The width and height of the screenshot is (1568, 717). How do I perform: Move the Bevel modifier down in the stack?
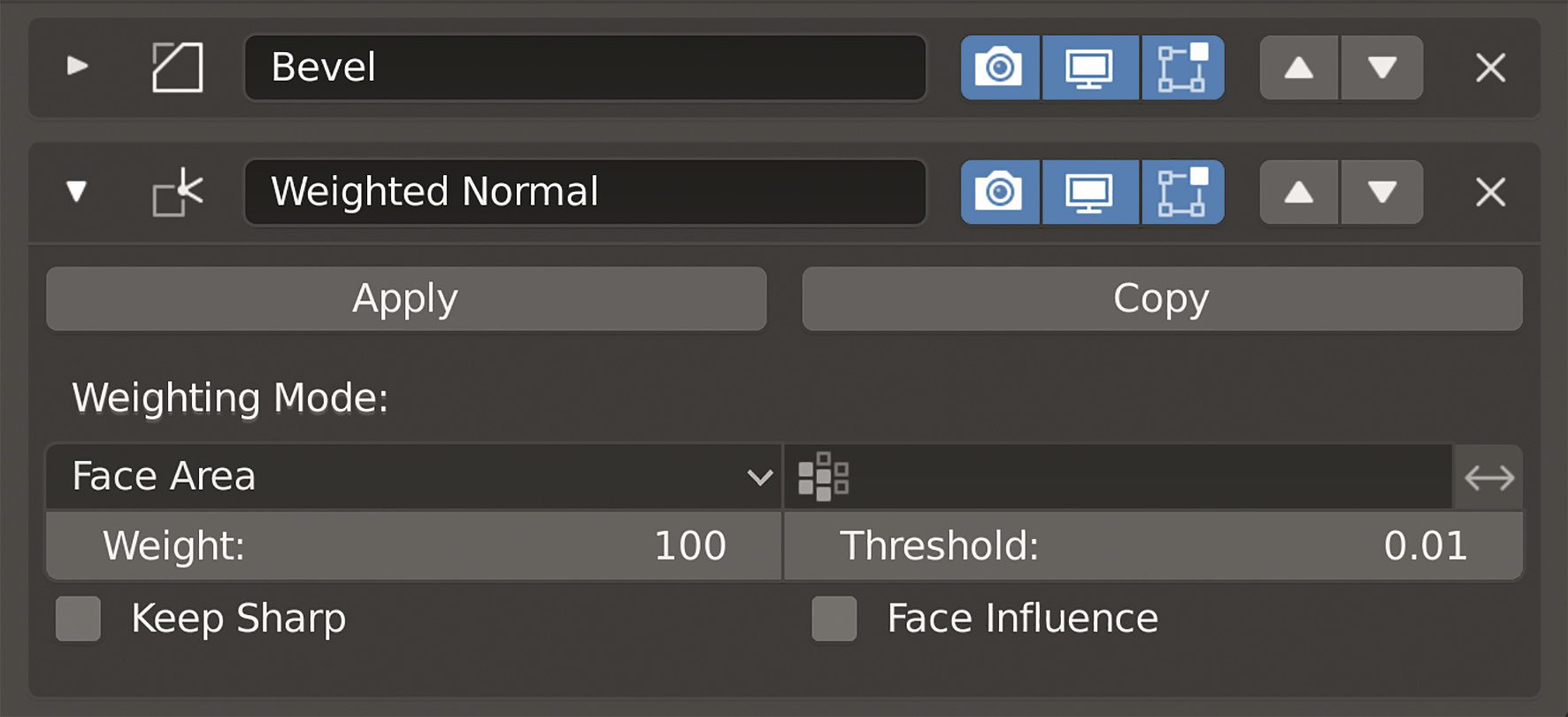(x=1382, y=67)
